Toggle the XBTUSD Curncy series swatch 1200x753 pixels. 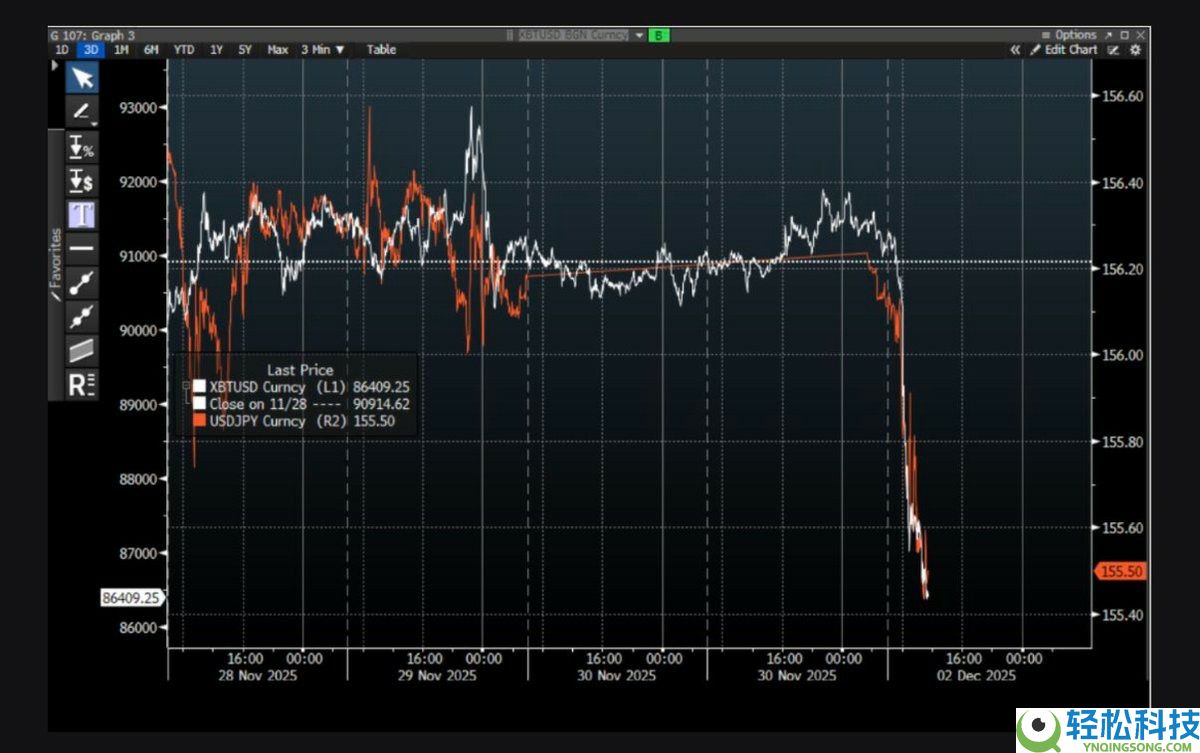[x=200, y=387]
